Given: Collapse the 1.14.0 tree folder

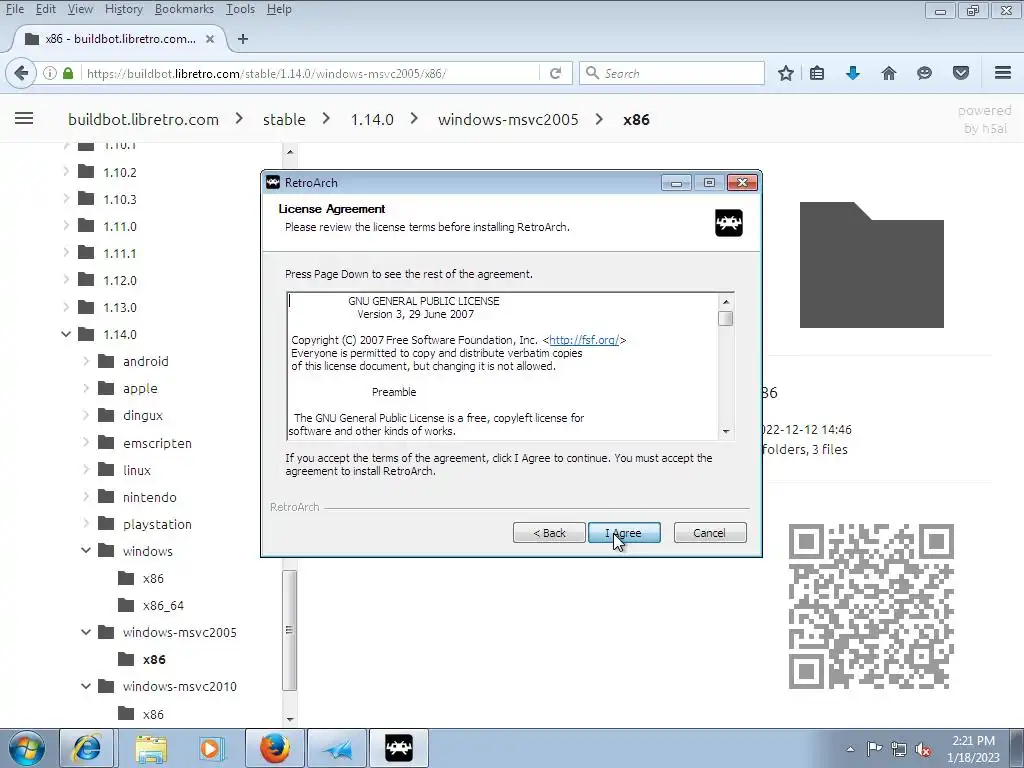Looking at the screenshot, I should point(66,334).
